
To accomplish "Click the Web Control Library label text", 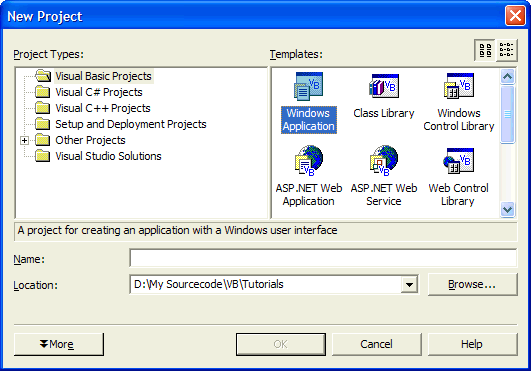I will [458, 195].
